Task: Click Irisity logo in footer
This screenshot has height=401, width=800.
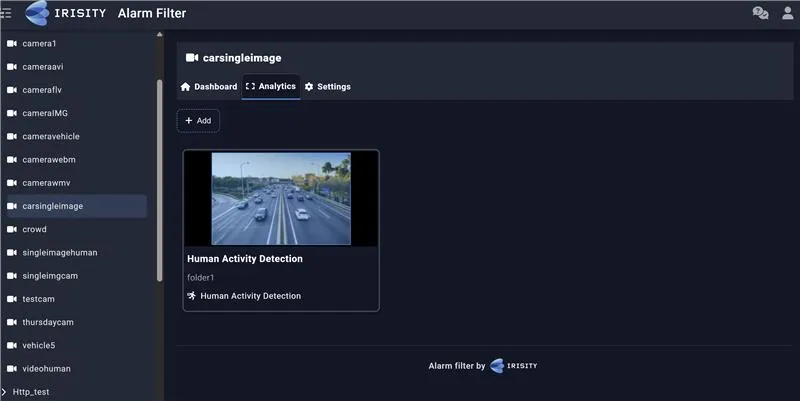Action: click(513, 366)
